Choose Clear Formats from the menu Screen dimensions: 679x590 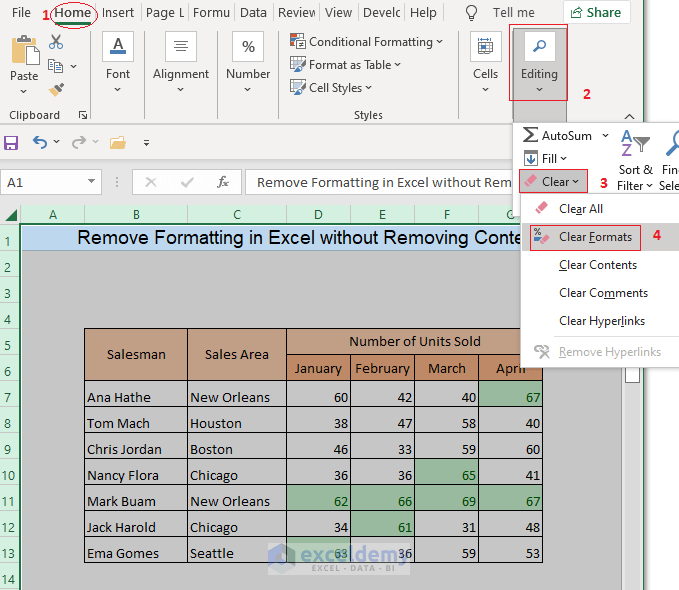pos(600,237)
